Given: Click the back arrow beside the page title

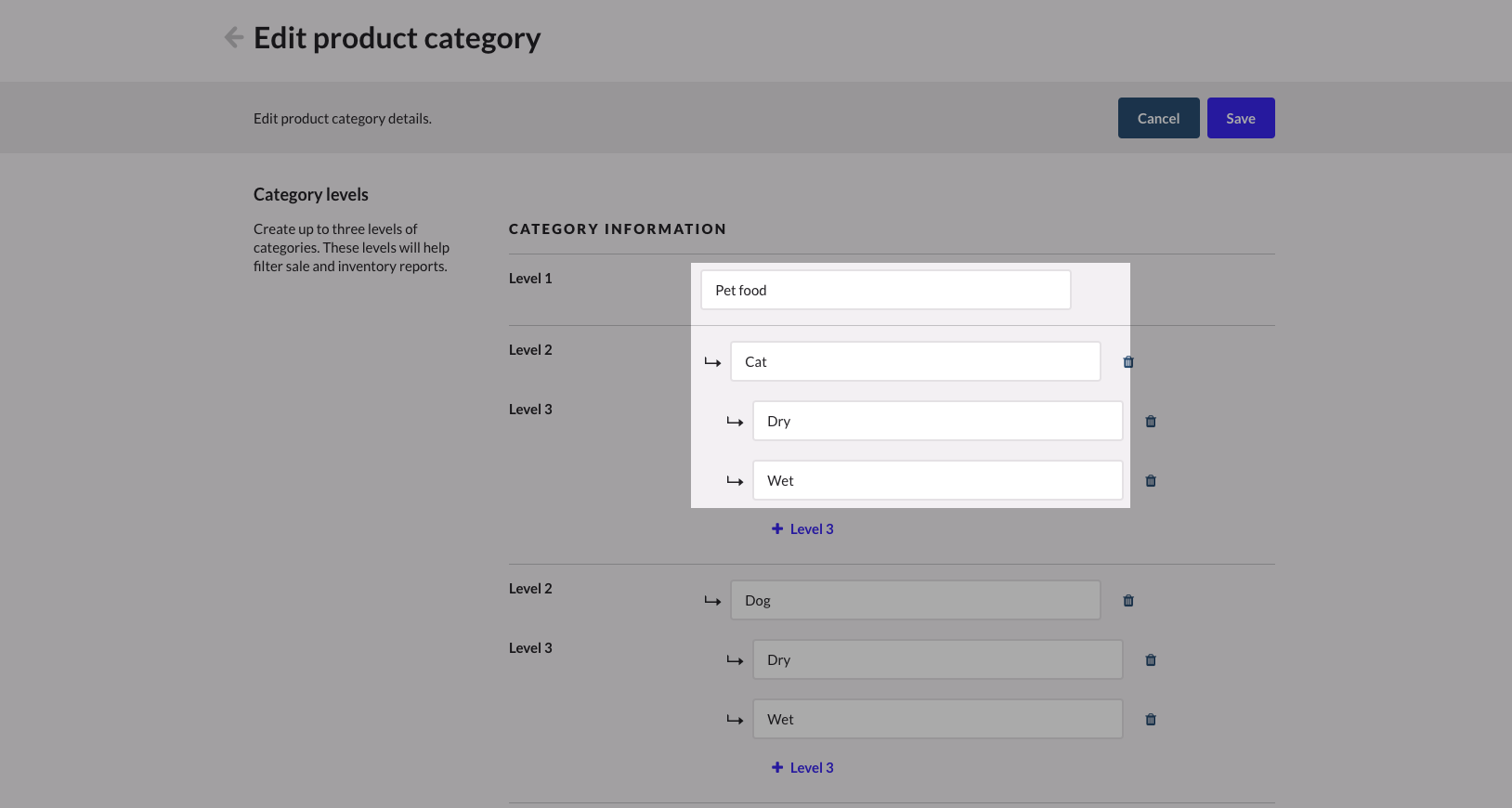Looking at the screenshot, I should coord(234,37).
